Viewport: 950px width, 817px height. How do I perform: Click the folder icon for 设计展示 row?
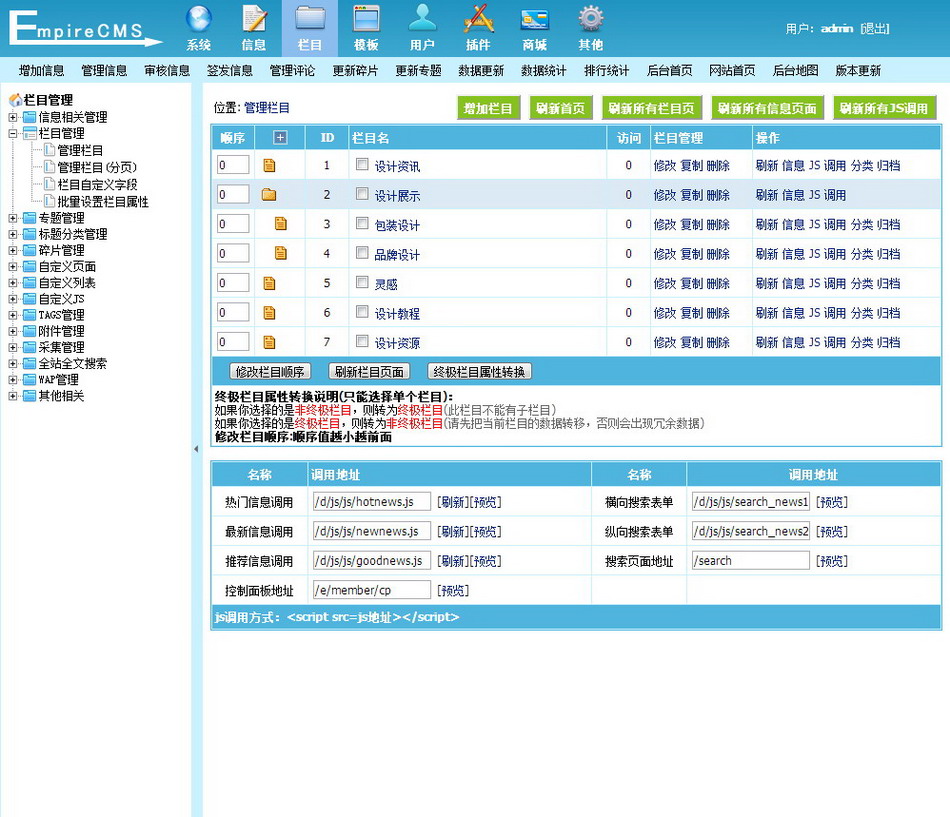(x=269, y=195)
